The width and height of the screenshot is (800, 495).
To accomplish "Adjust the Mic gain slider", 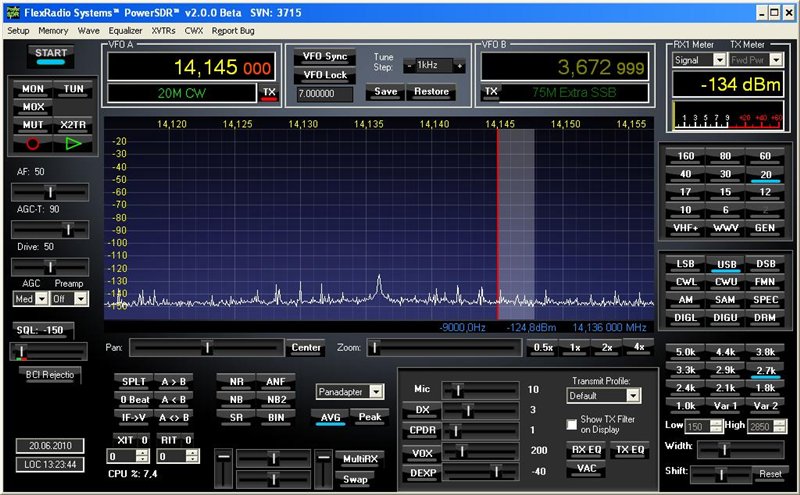I will tap(458, 390).
